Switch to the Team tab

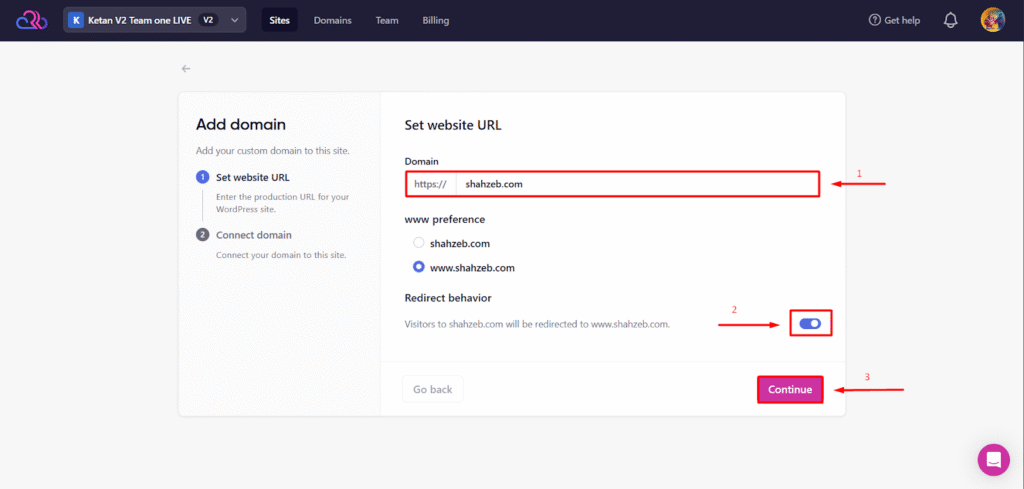tap(387, 20)
